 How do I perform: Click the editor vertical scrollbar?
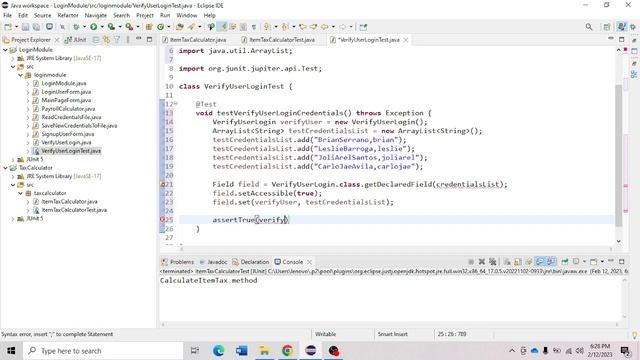(619, 155)
